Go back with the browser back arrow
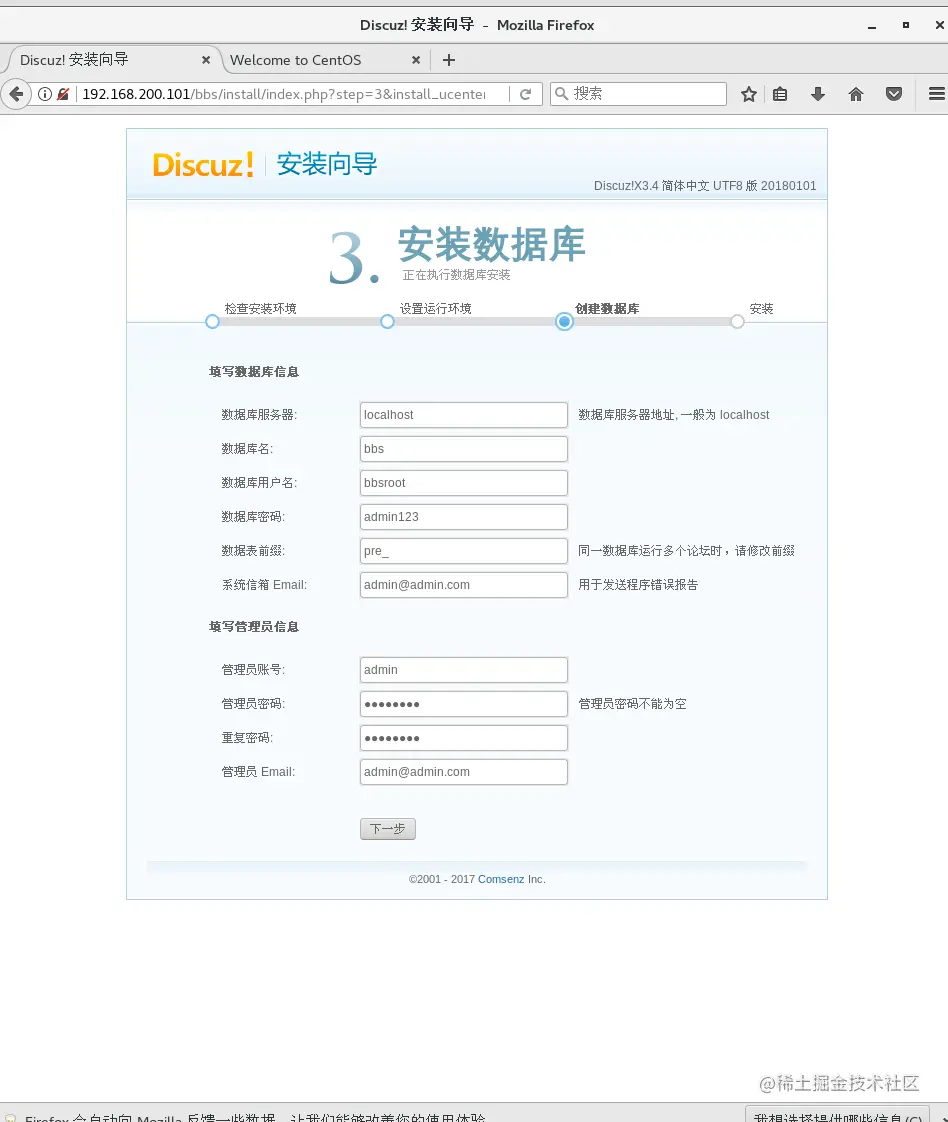The height and width of the screenshot is (1122, 948). 16,94
